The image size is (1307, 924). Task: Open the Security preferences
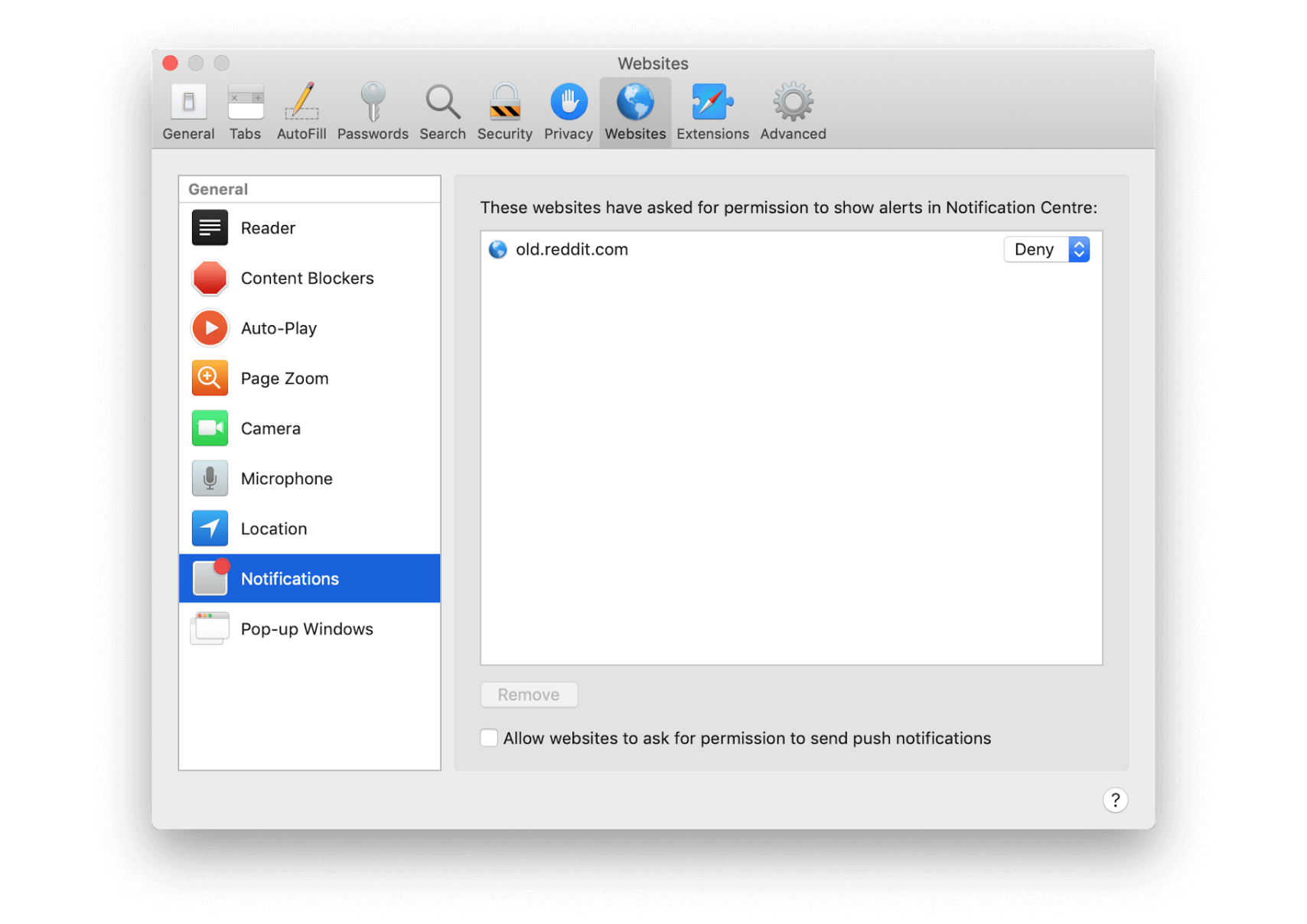[x=504, y=111]
